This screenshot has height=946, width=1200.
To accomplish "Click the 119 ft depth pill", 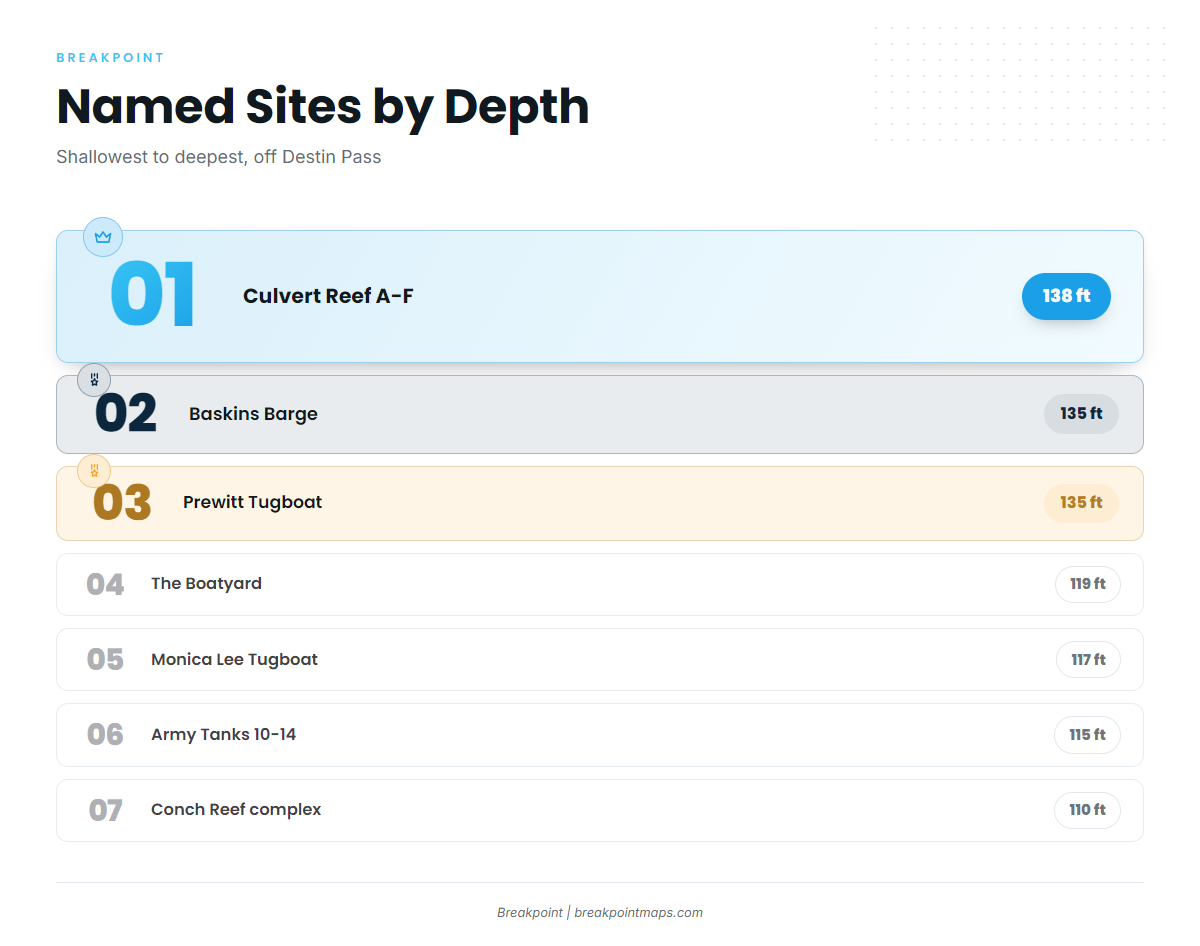I will point(1088,584).
